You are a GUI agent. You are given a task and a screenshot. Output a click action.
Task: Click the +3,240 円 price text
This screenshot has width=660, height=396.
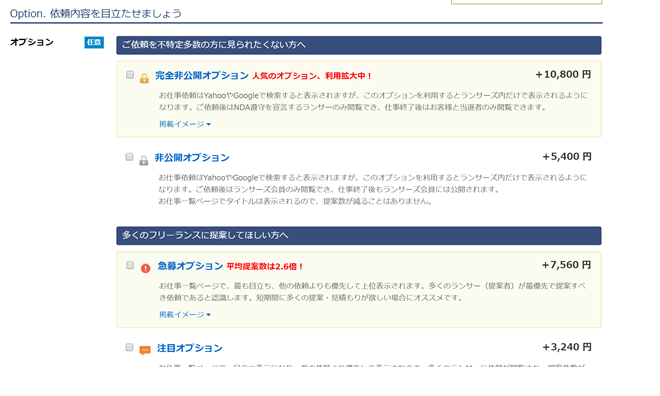point(567,347)
